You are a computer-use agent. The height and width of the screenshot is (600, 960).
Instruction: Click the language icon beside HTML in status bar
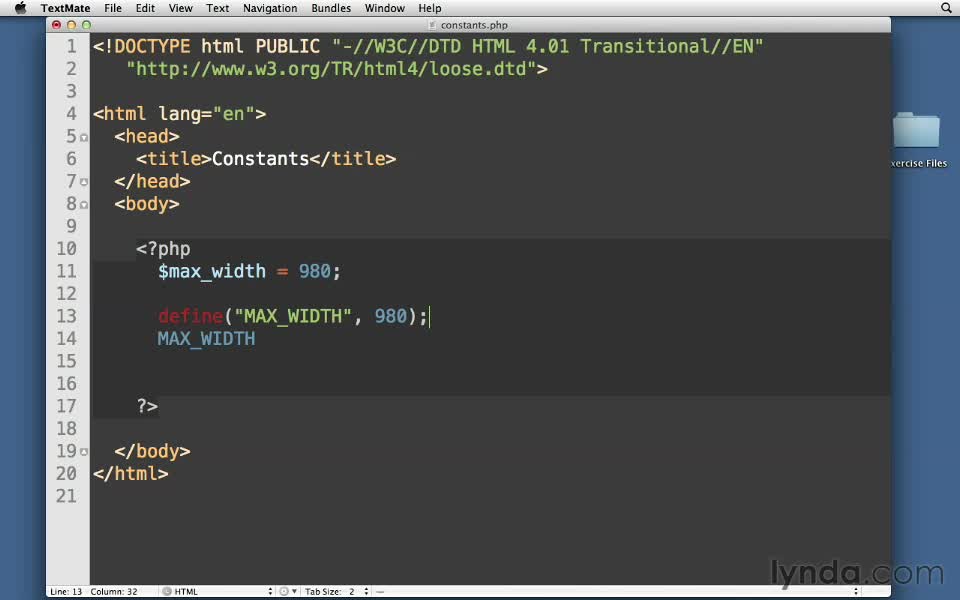coord(166,591)
